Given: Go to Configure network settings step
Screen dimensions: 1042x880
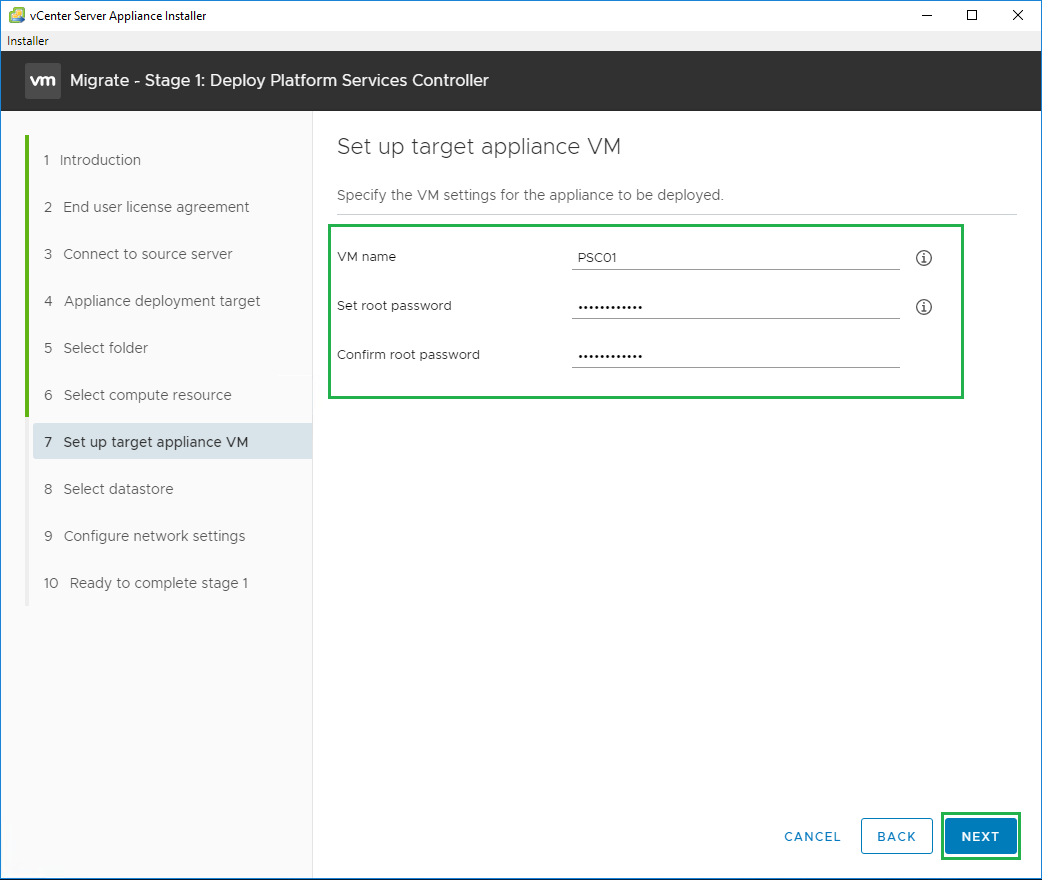Looking at the screenshot, I should pyautogui.click(x=154, y=536).
